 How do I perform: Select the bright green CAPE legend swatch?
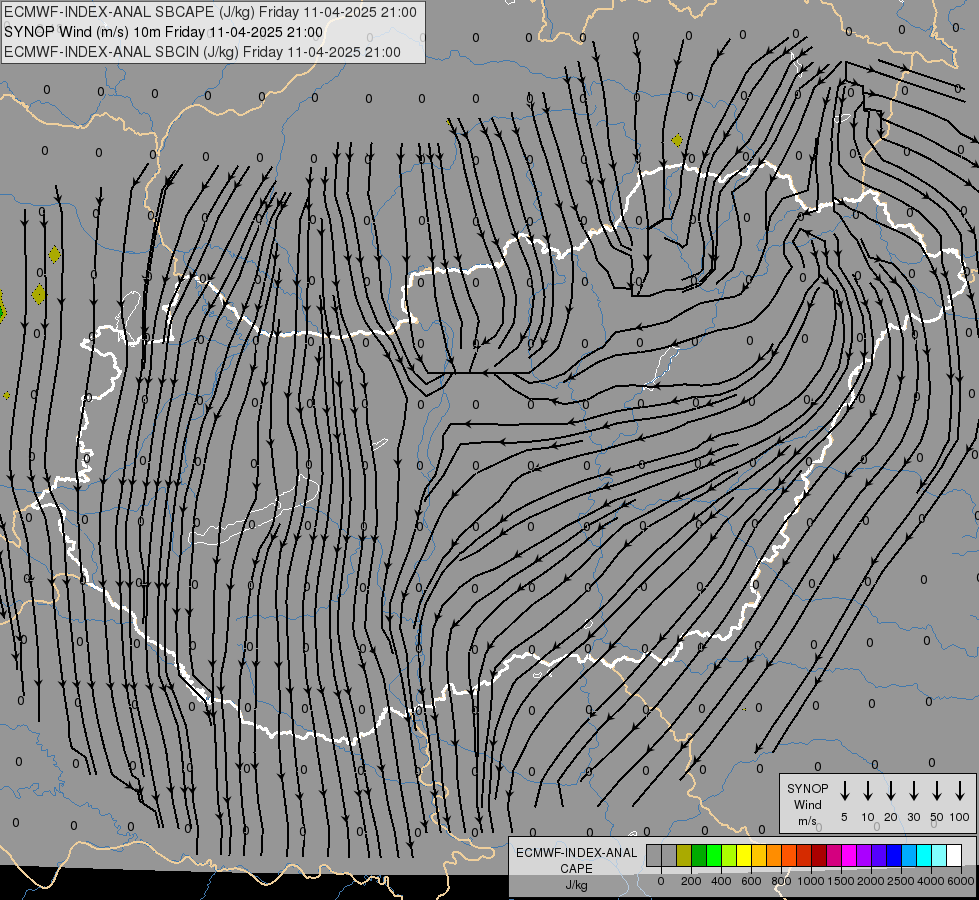tap(714, 855)
